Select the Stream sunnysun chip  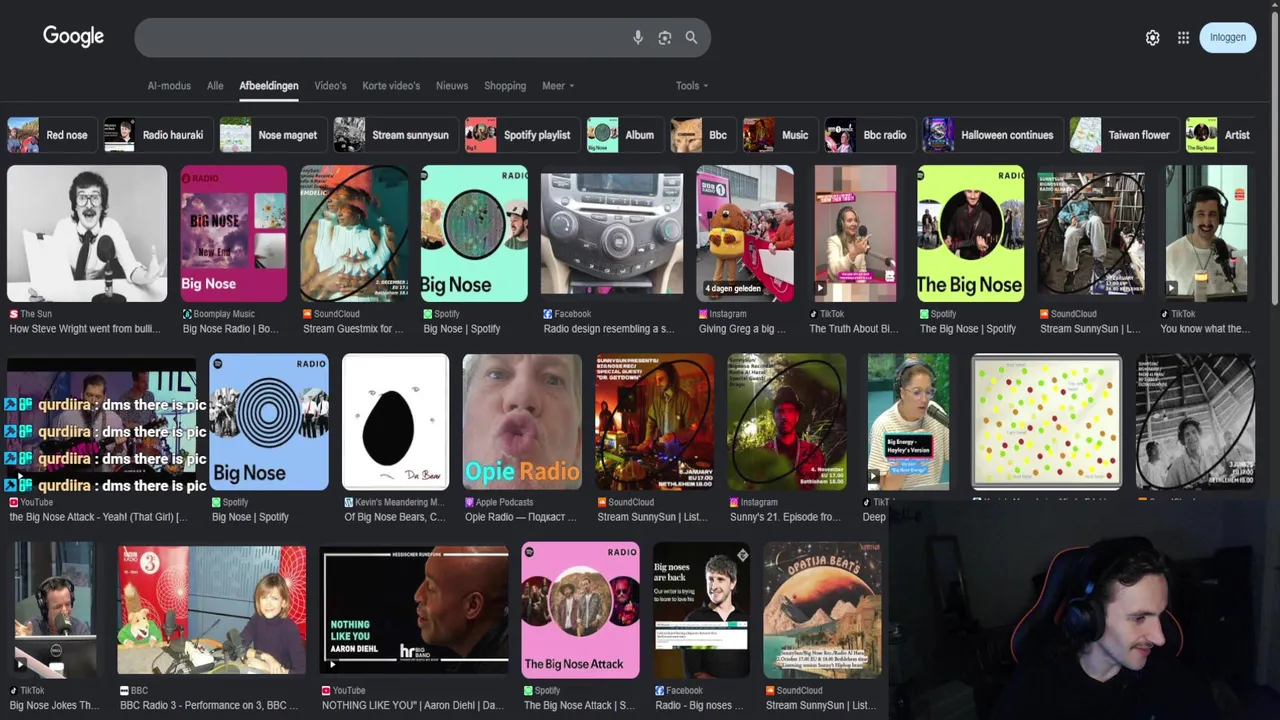coord(395,135)
